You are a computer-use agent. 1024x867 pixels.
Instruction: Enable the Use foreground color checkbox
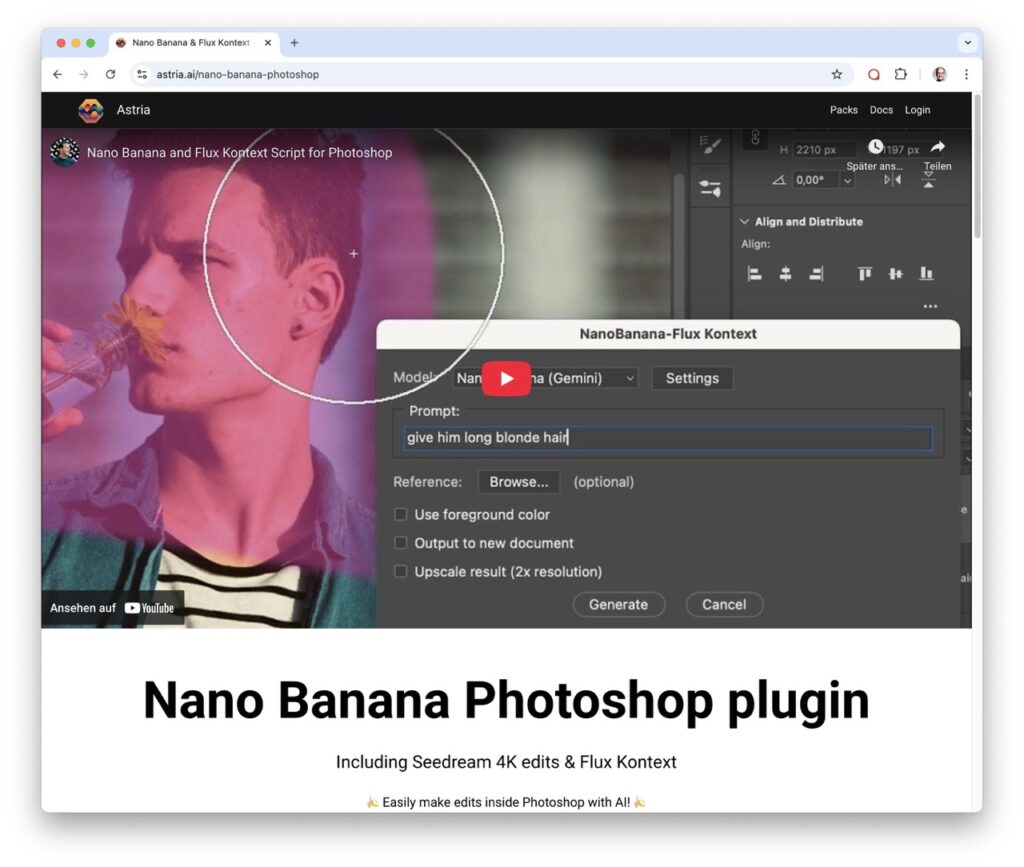click(x=401, y=514)
